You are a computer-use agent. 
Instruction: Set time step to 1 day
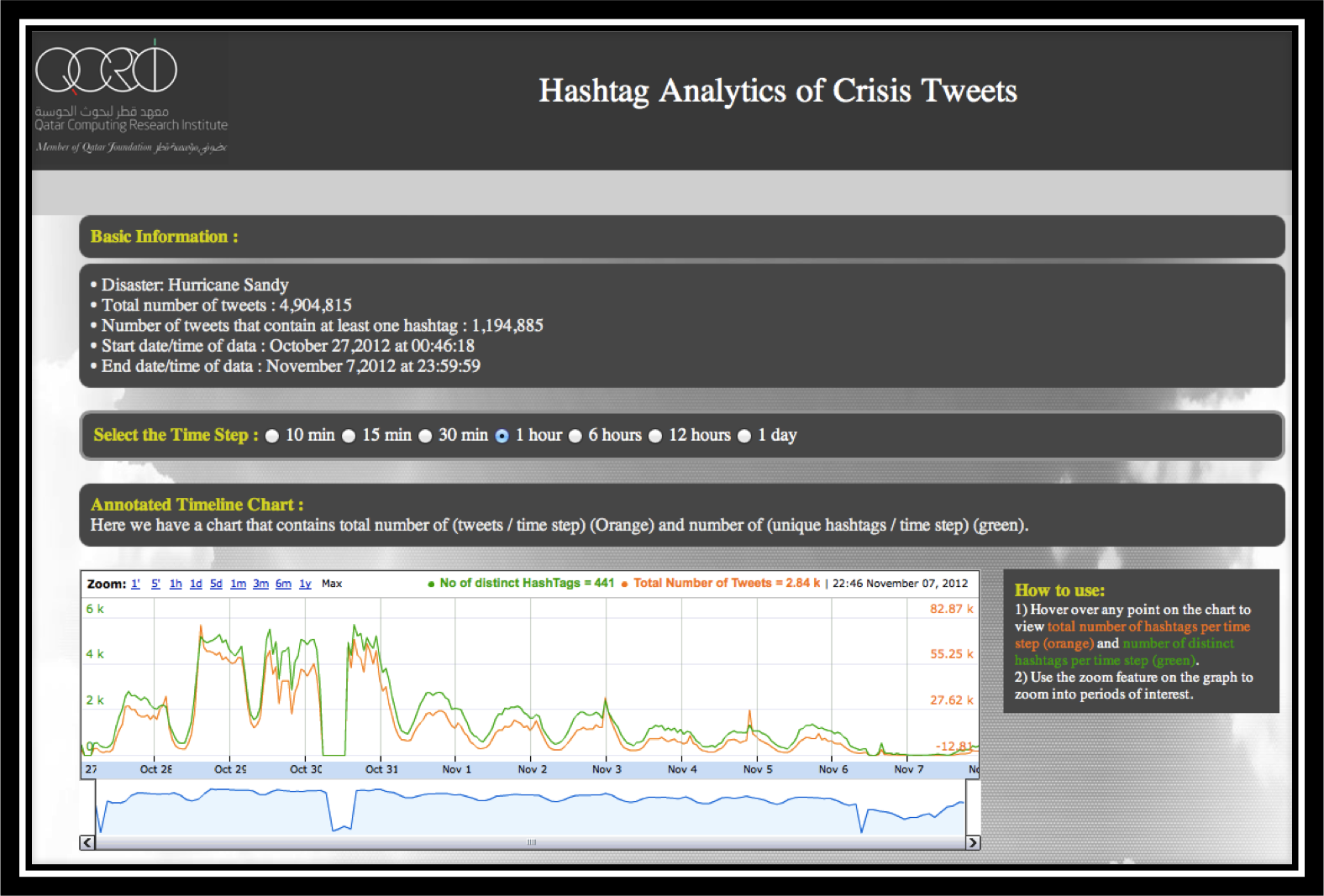pyautogui.click(x=744, y=436)
